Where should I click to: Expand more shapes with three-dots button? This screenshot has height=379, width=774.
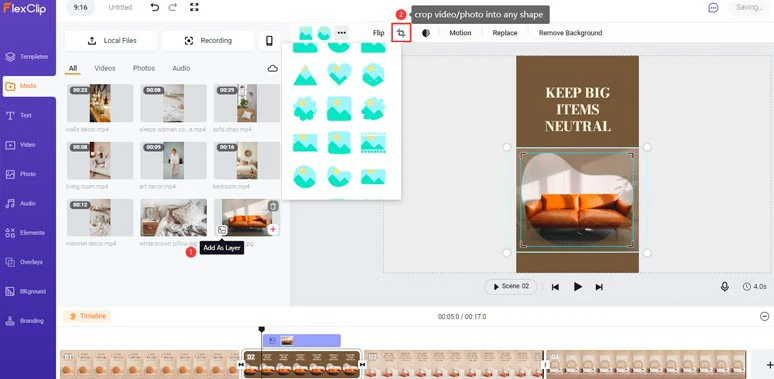click(x=342, y=33)
